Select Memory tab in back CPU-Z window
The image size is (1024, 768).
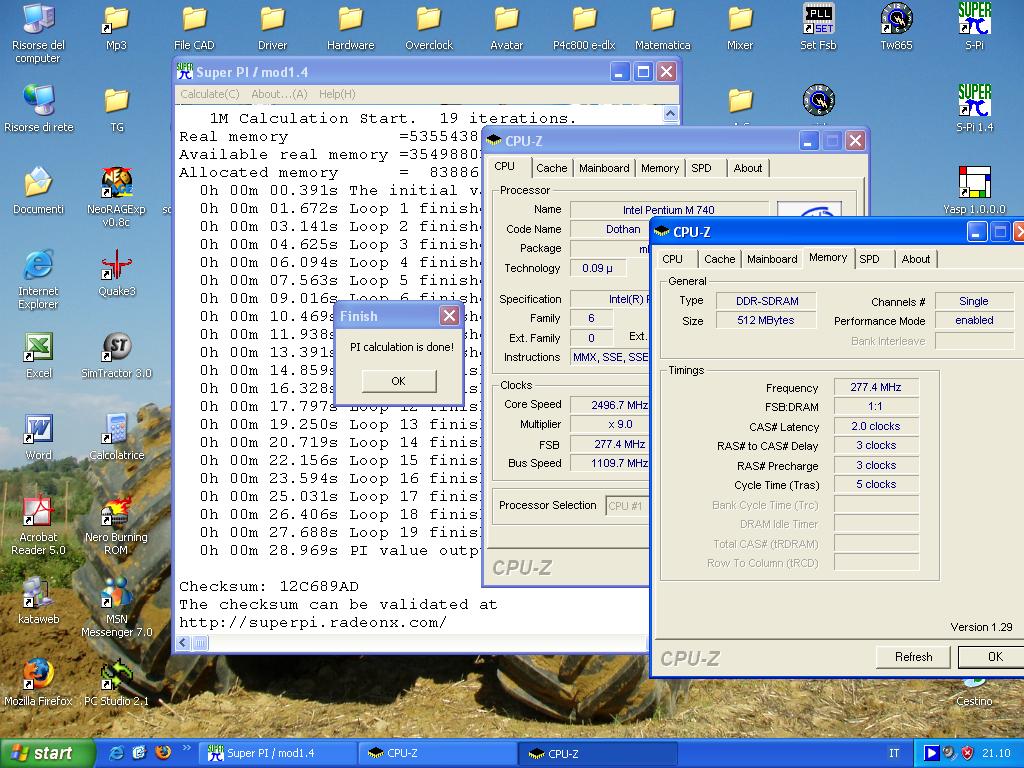click(660, 168)
